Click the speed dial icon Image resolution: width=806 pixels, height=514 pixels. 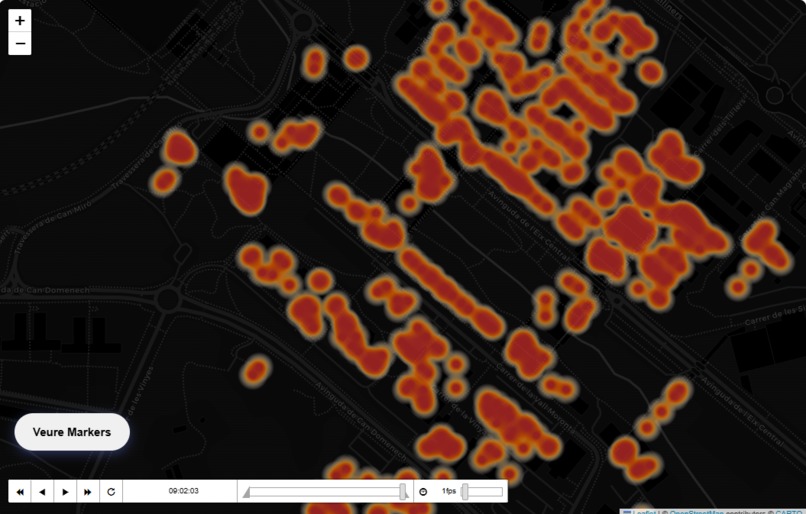pos(423,492)
